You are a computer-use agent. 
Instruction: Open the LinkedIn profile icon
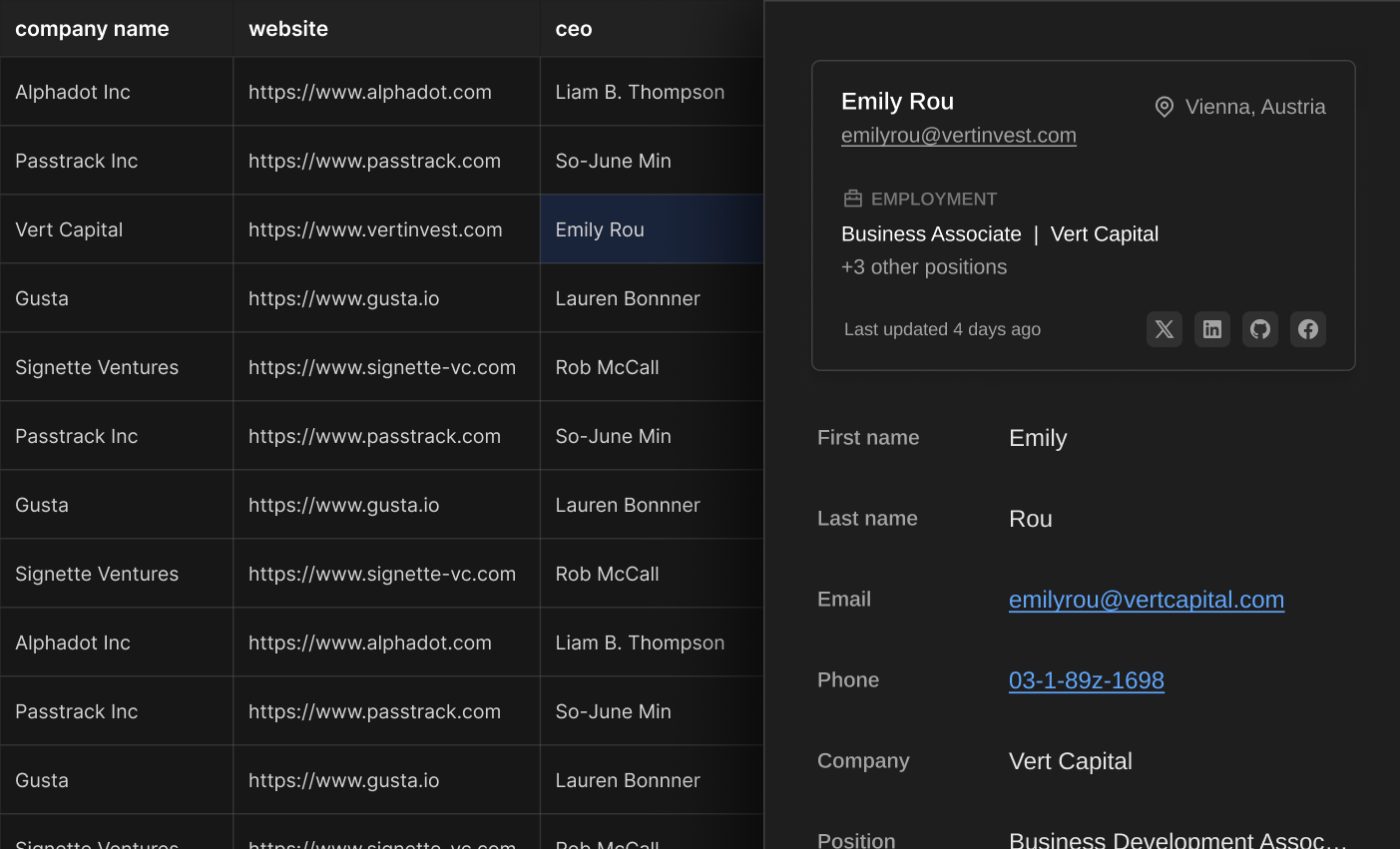click(1211, 329)
